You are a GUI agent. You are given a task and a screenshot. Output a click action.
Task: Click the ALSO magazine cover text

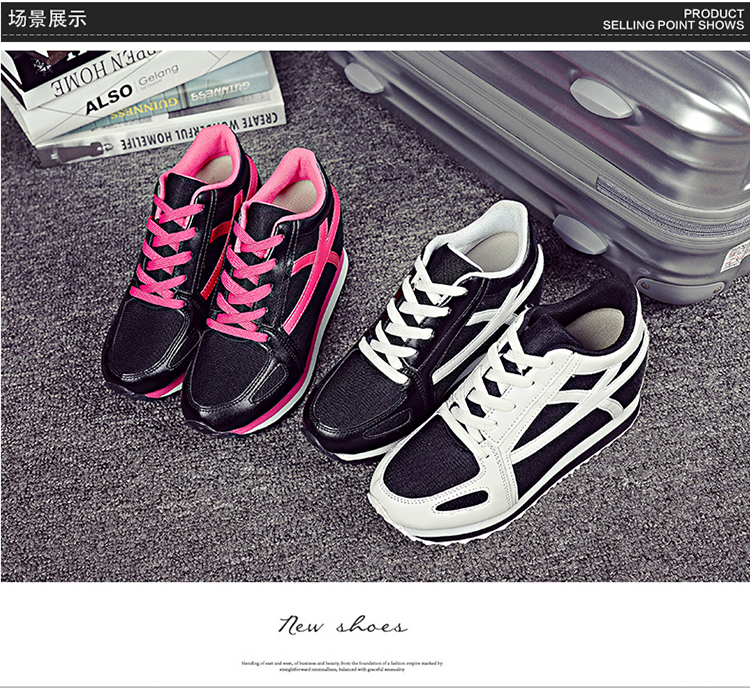pos(108,99)
